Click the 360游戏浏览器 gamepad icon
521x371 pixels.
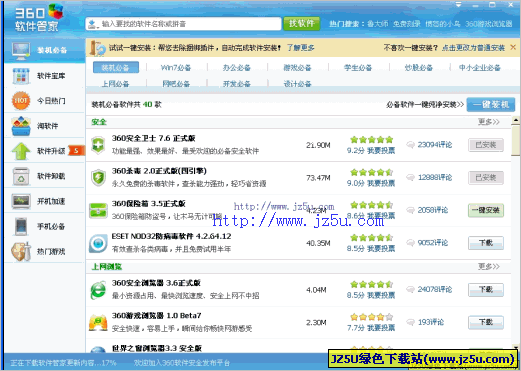98,323
